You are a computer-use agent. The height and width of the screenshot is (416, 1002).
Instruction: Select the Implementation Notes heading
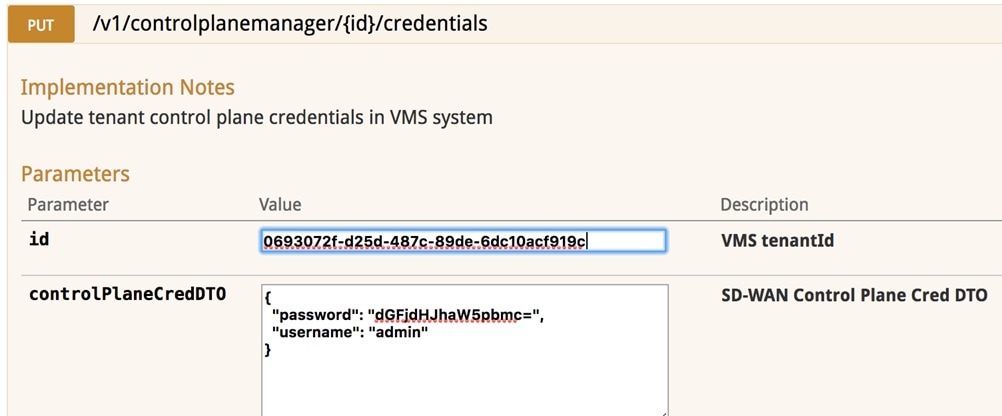[128, 87]
